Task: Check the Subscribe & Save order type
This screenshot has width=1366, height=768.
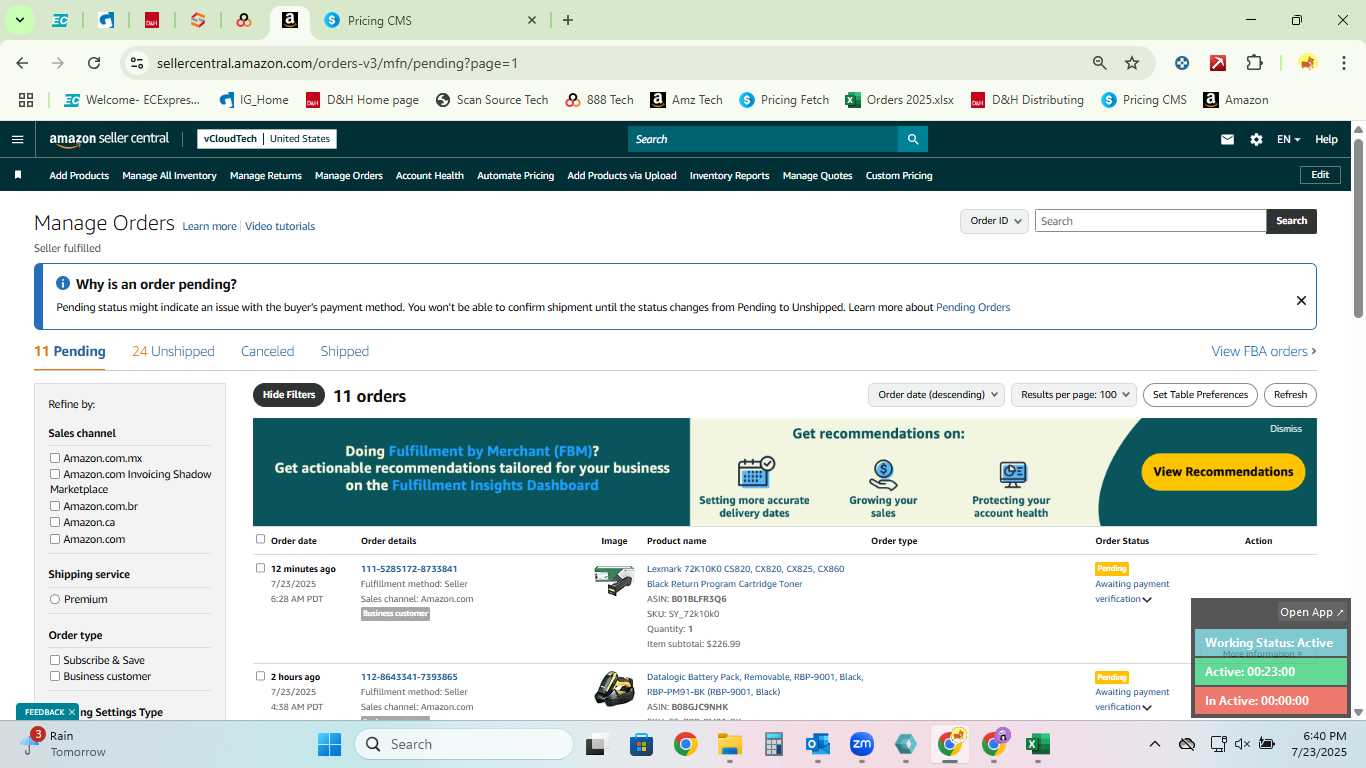Action: pyautogui.click(x=55, y=660)
